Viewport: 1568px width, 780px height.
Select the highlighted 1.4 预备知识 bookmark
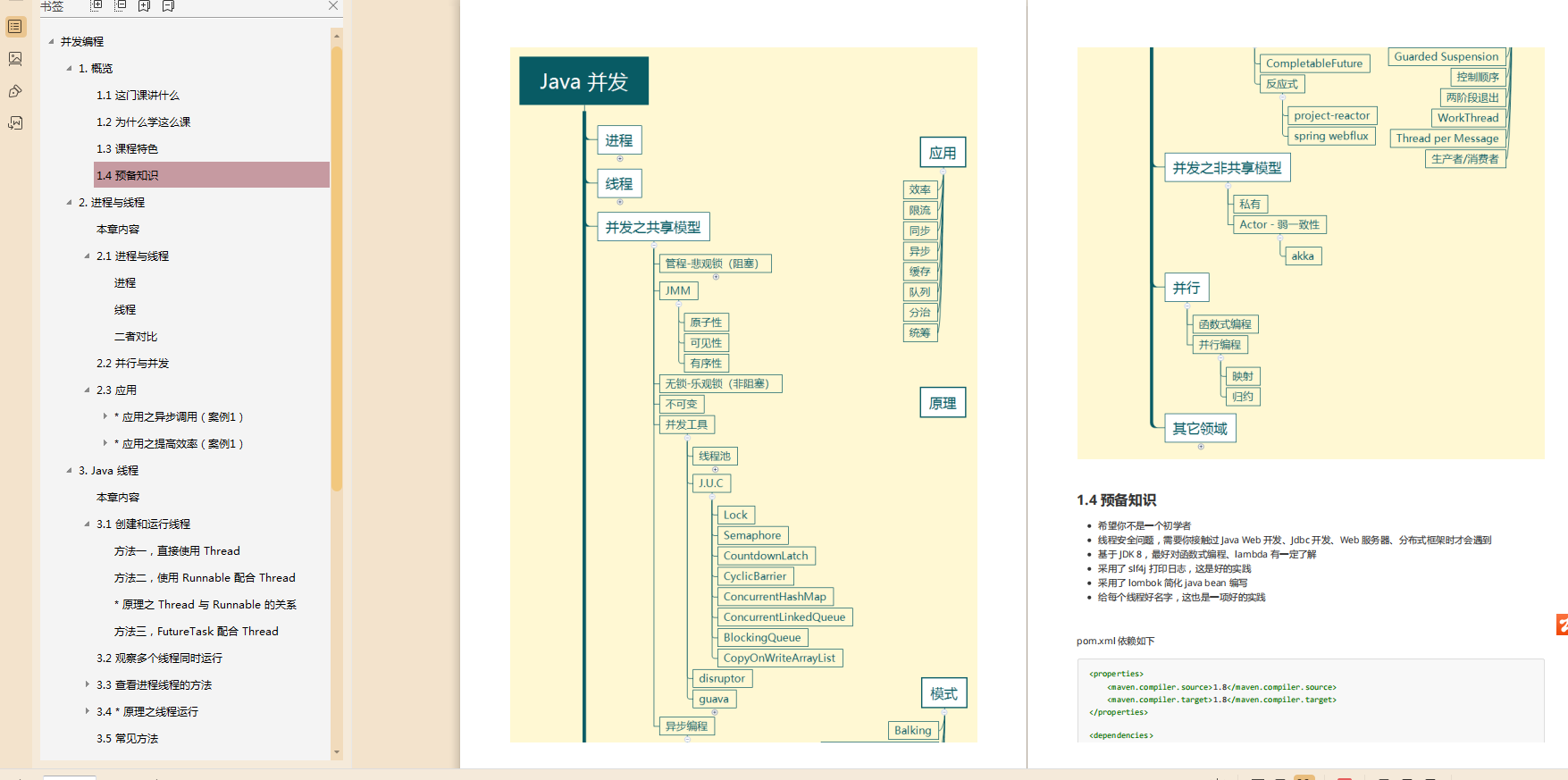point(212,175)
